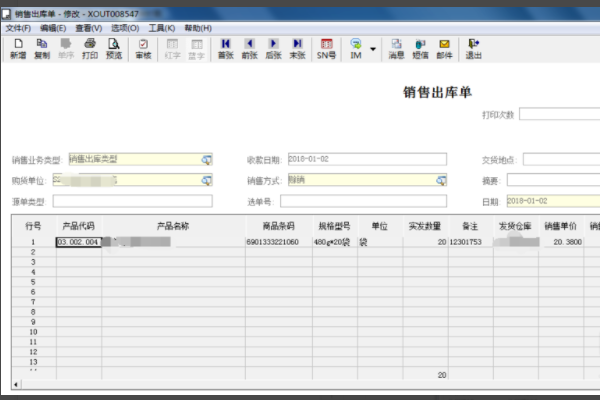The image size is (600, 400).
Task: Click the 备注 column header
Action: 471,226
